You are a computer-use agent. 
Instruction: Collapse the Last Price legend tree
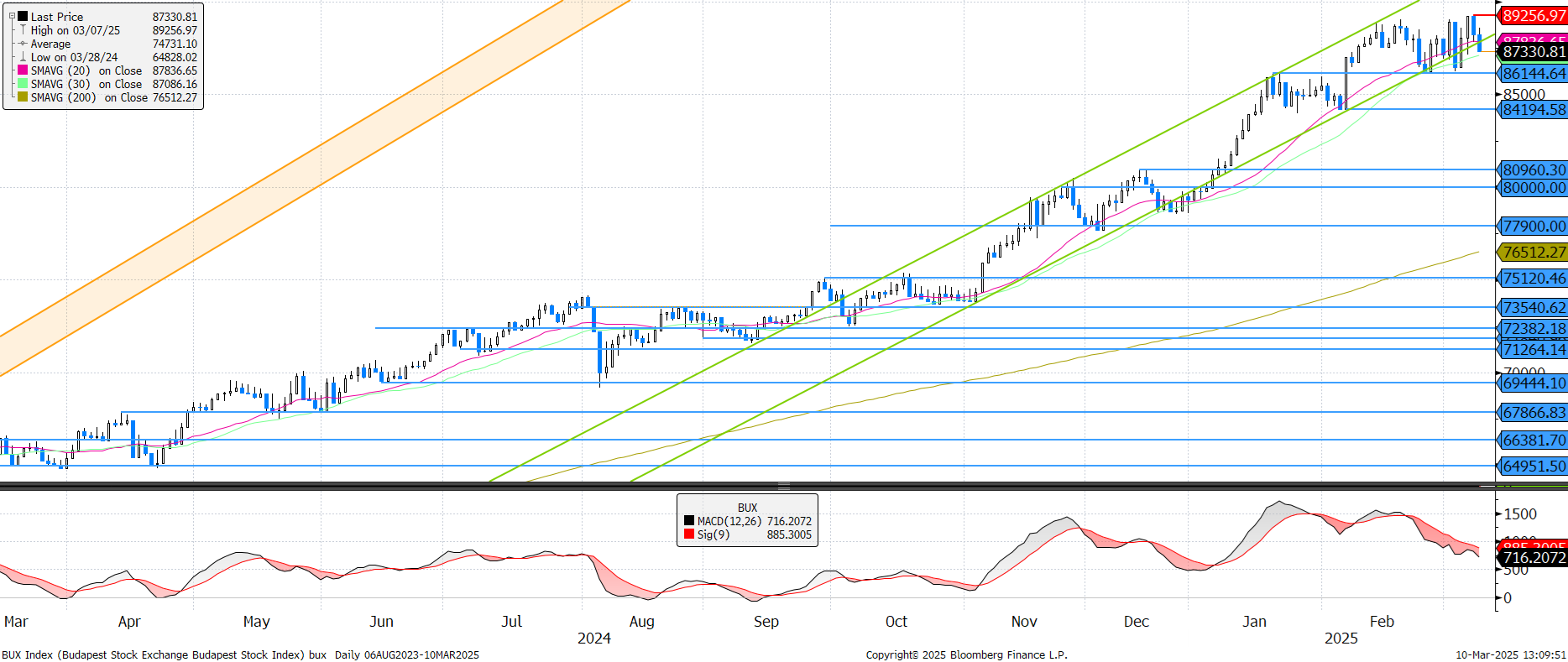coord(12,17)
